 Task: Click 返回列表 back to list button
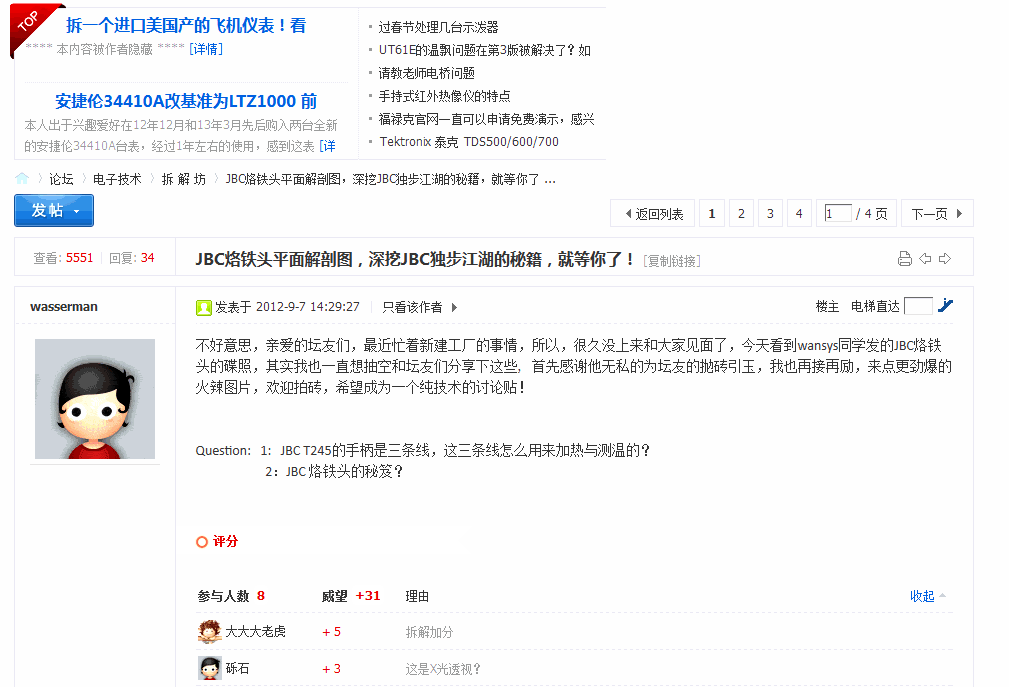click(653, 214)
